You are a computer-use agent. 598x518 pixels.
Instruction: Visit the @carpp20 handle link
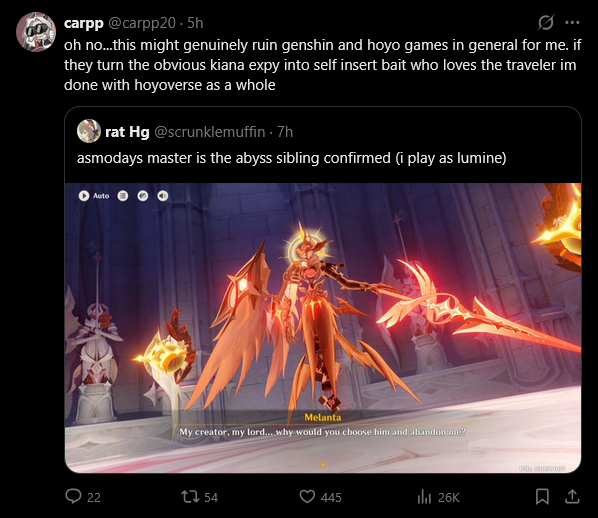(141, 23)
